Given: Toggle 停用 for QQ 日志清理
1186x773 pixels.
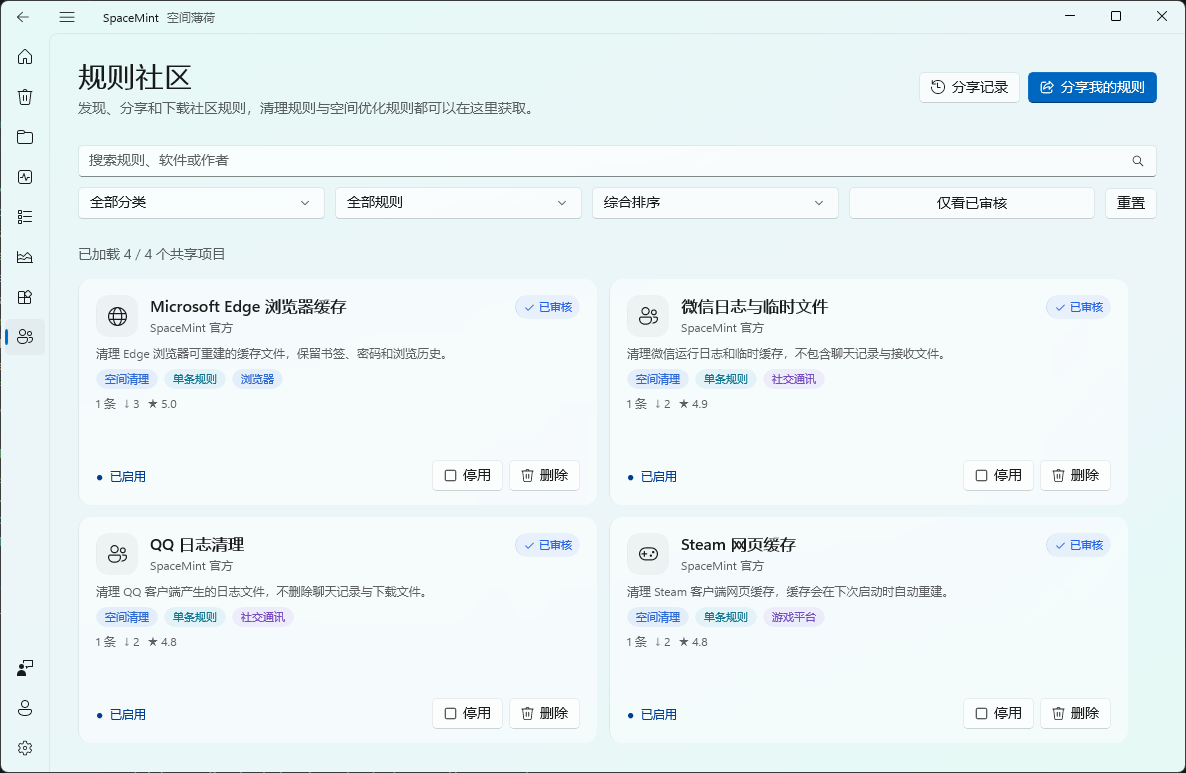Looking at the screenshot, I should pyautogui.click(x=467, y=714).
